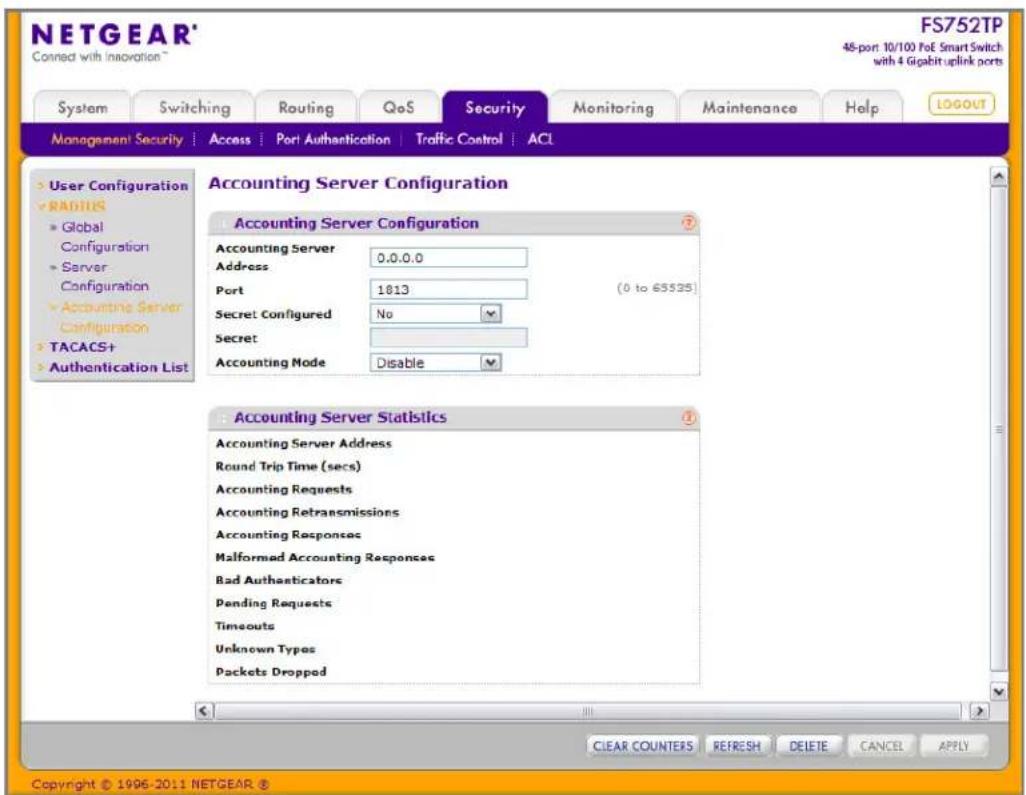Expand Authentication List in sidebar
This screenshot has height=795, width=1026.
[118, 367]
